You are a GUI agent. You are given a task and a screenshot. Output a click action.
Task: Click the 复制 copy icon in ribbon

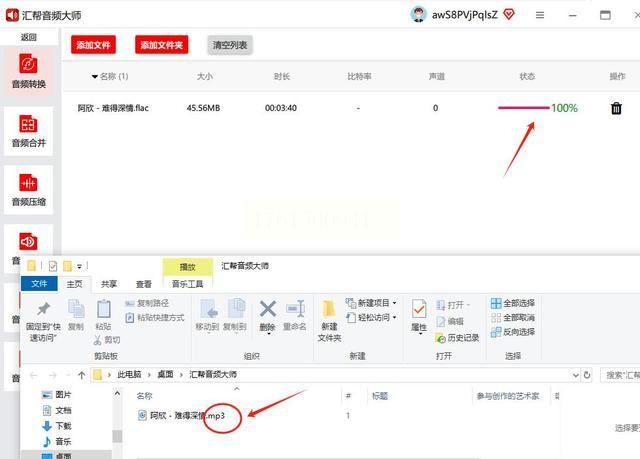(x=76, y=309)
